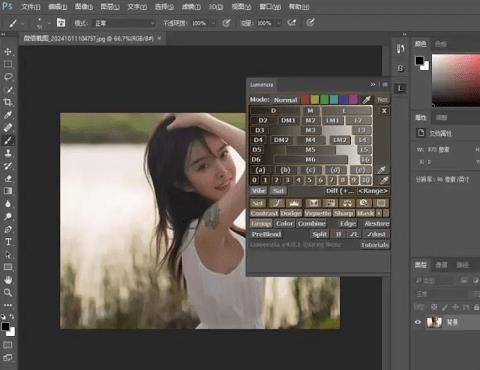Select the Move tool
Image resolution: width=480 pixels, height=370 pixels.
[x=8, y=52]
